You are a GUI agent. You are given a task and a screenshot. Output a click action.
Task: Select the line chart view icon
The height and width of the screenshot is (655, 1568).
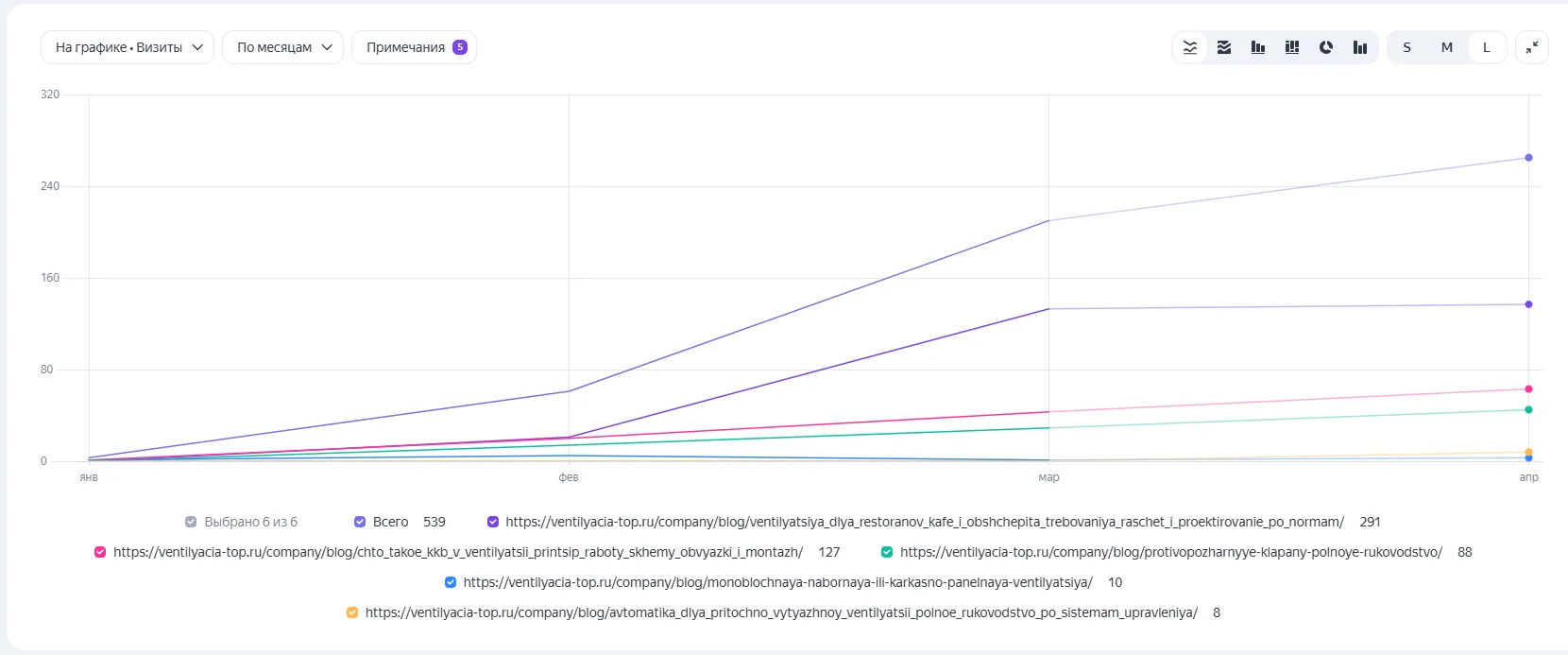pyautogui.click(x=1190, y=47)
